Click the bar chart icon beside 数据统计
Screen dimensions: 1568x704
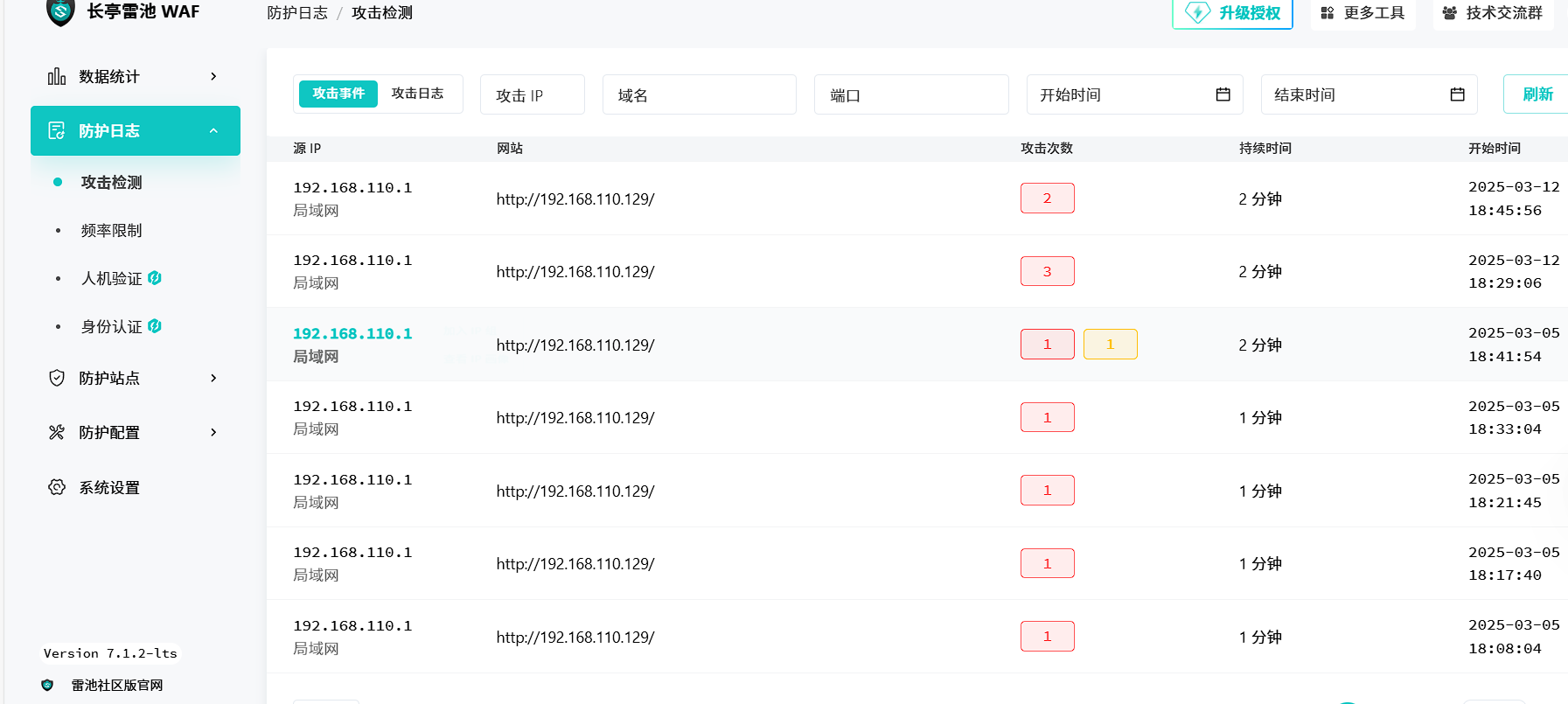pyautogui.click(x=57, y=77)
